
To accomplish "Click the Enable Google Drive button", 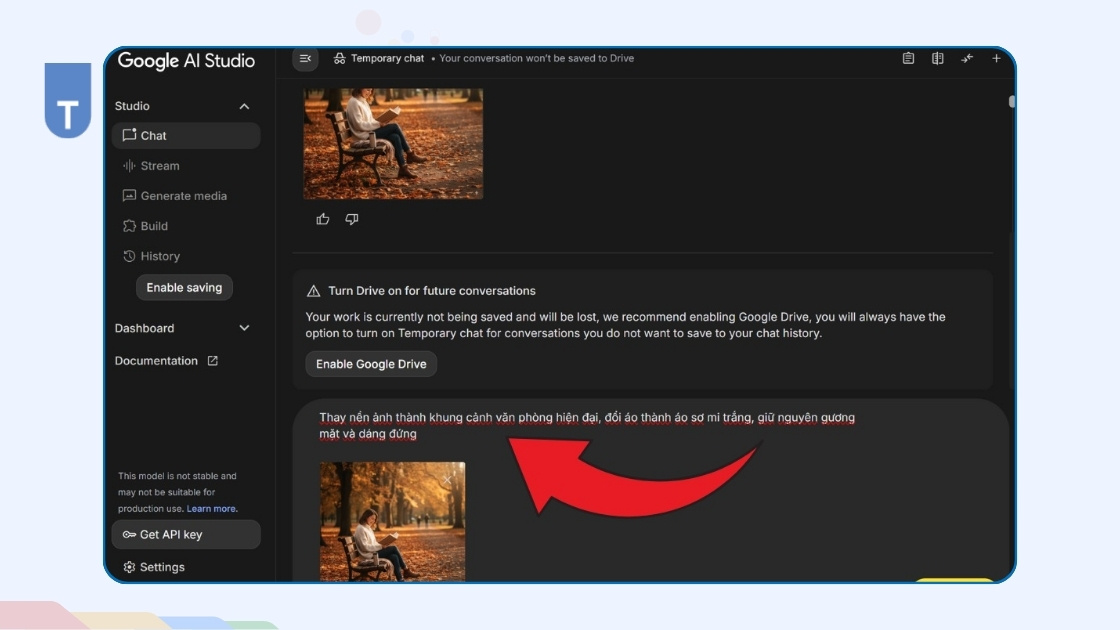I will 371,364.
